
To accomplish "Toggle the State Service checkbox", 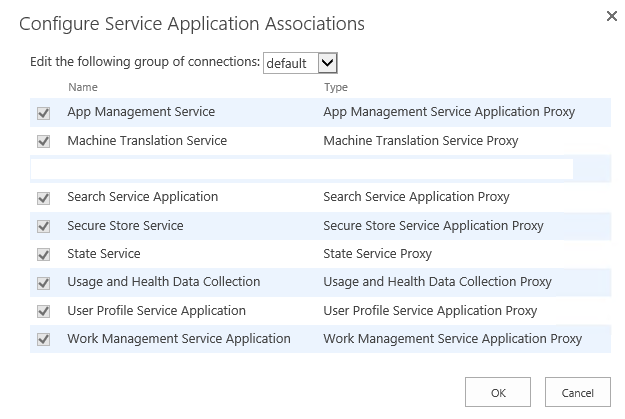I will tap(44, 255).
